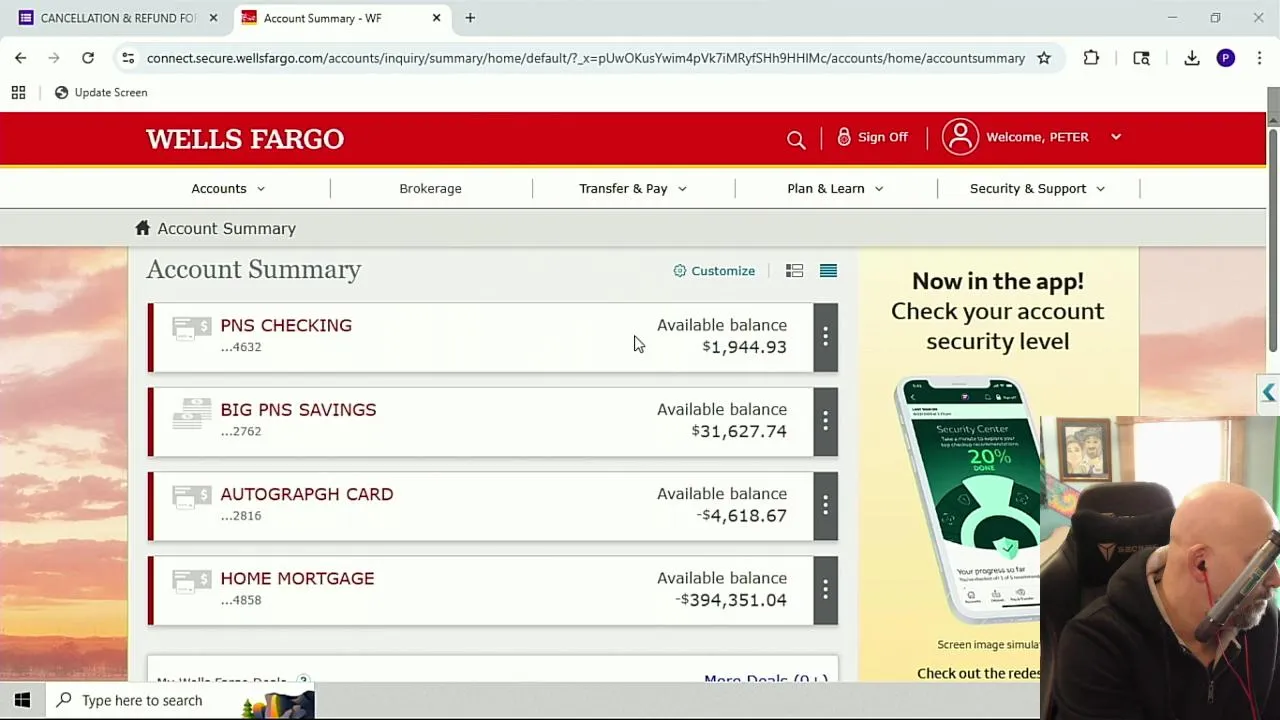Click the Chrome profile P avatar
Screen dimensions: 1280x720
tap(1226, 58)
